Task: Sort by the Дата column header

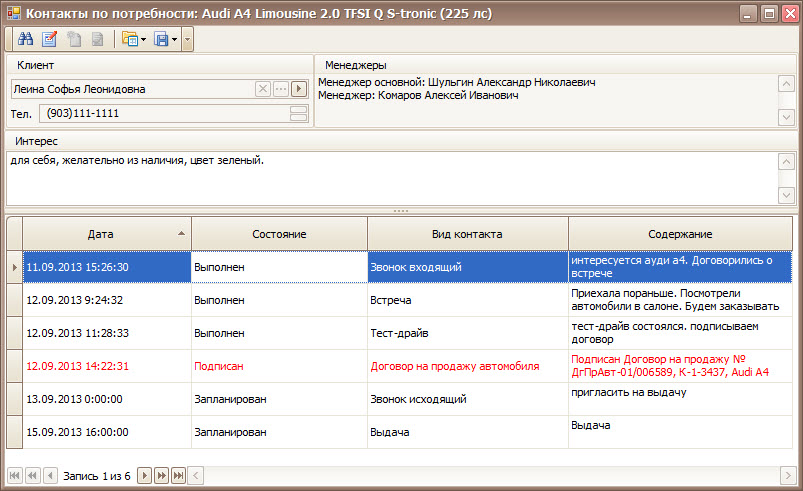Action: (x=100, y=234)
